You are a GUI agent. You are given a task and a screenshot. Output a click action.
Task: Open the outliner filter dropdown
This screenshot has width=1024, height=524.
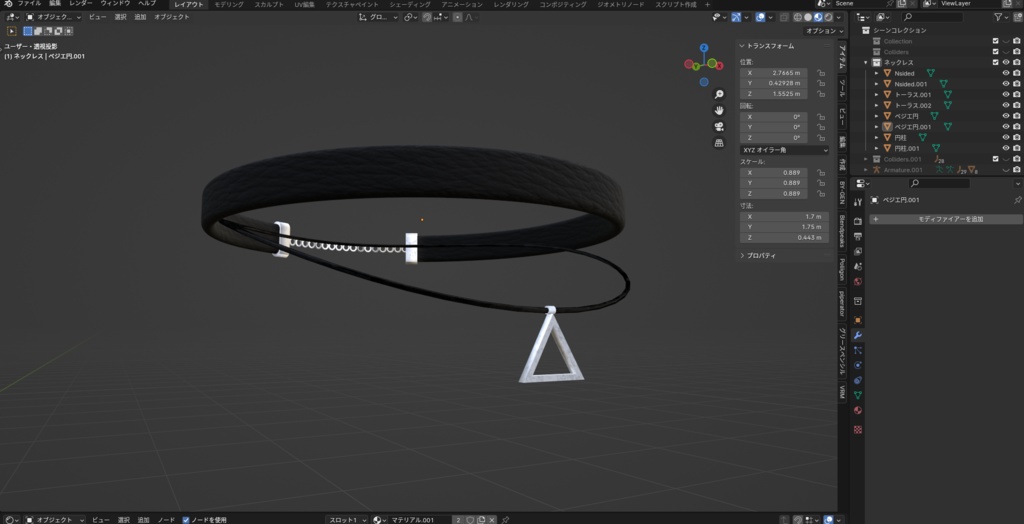pos(1000,17)
